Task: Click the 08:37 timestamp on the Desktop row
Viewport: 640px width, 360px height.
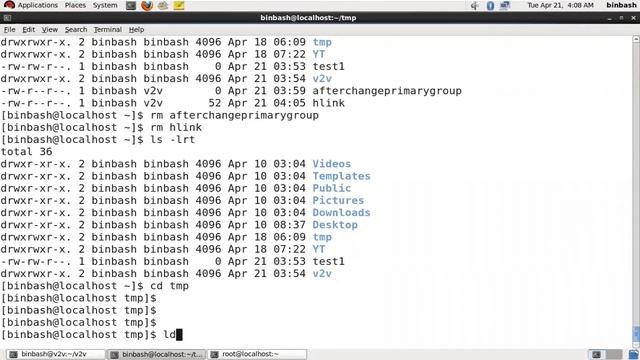Action: [x=289, y=225]
